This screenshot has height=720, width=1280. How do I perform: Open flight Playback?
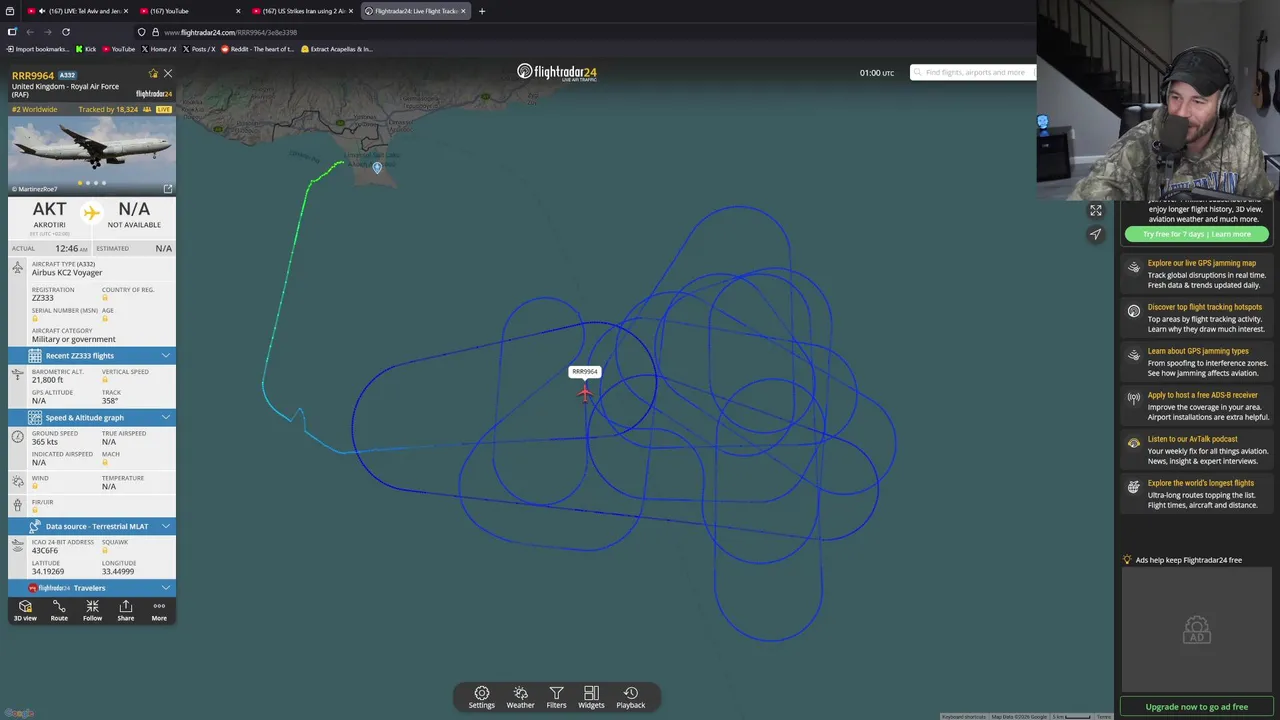click(x=631, y=697)
